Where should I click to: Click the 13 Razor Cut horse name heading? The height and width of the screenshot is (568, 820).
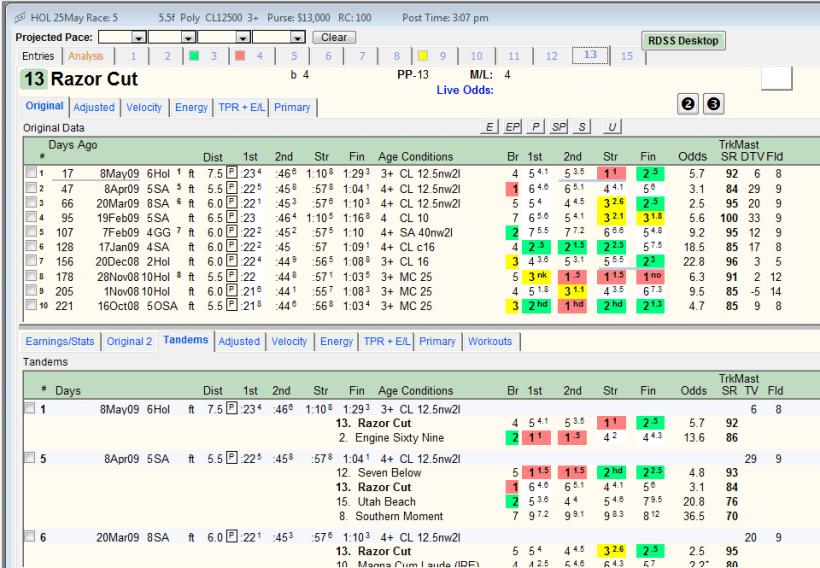click(79, 79)
